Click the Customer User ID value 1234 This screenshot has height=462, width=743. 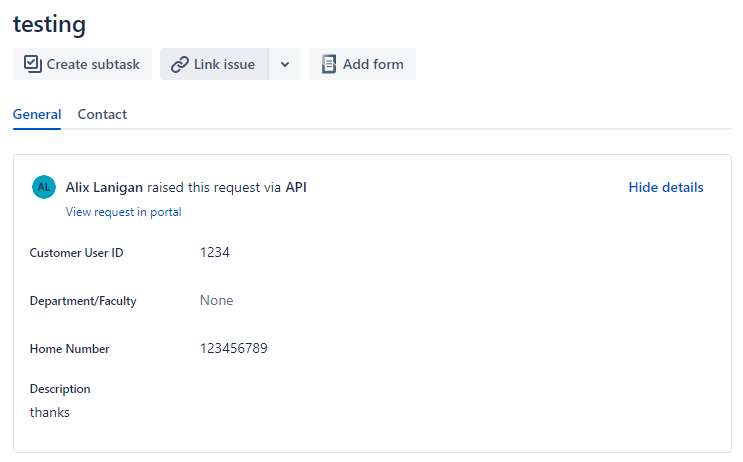pyautogui.click(x=215, y=253)
